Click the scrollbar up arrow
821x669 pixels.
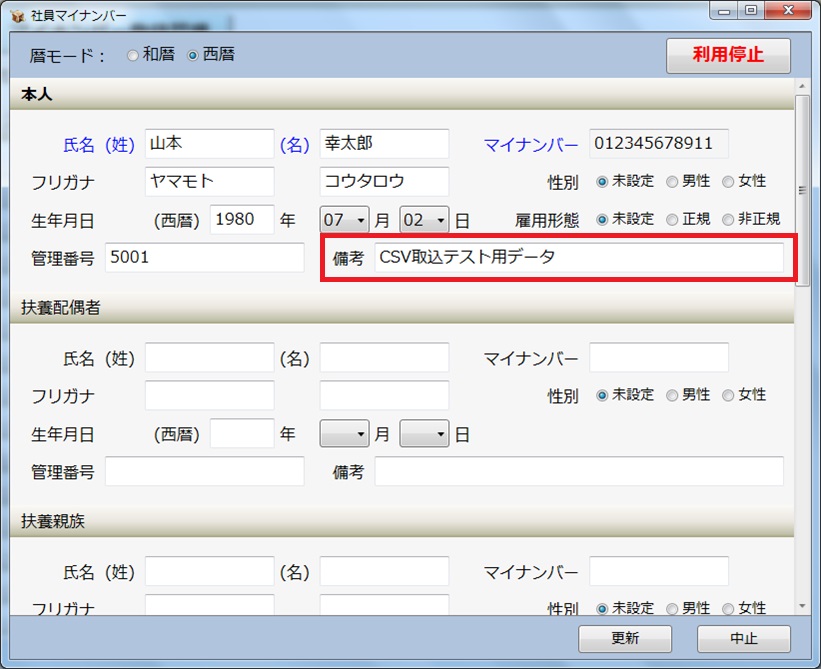[802, 86]
